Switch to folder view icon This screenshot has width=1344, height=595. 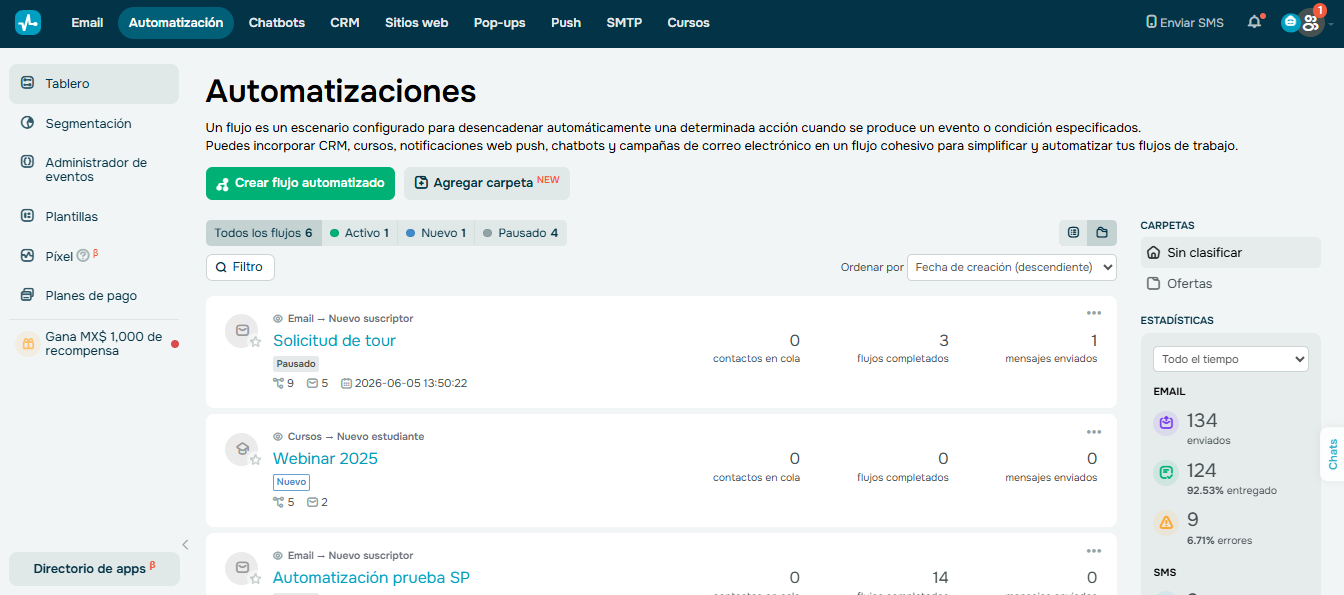coord(1102,233)
